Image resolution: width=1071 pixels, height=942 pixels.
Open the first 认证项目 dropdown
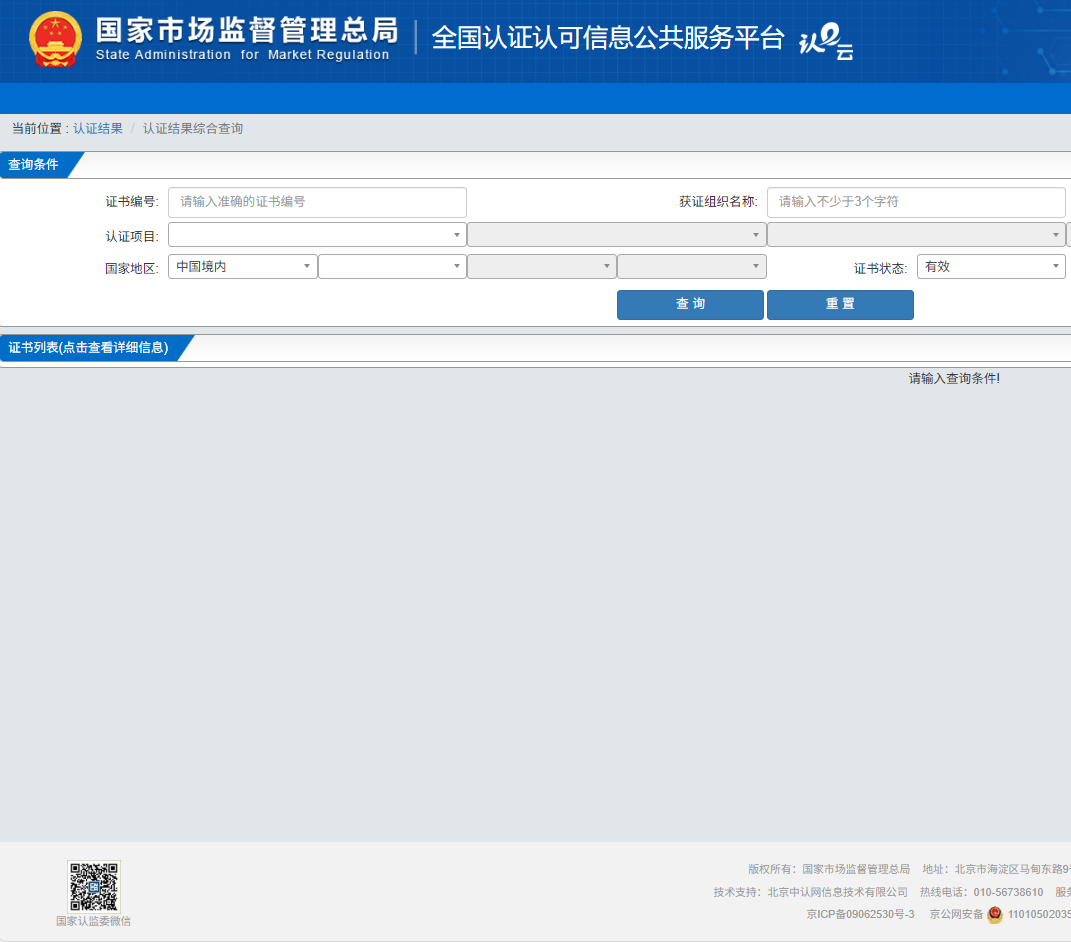tap(317, 235)
